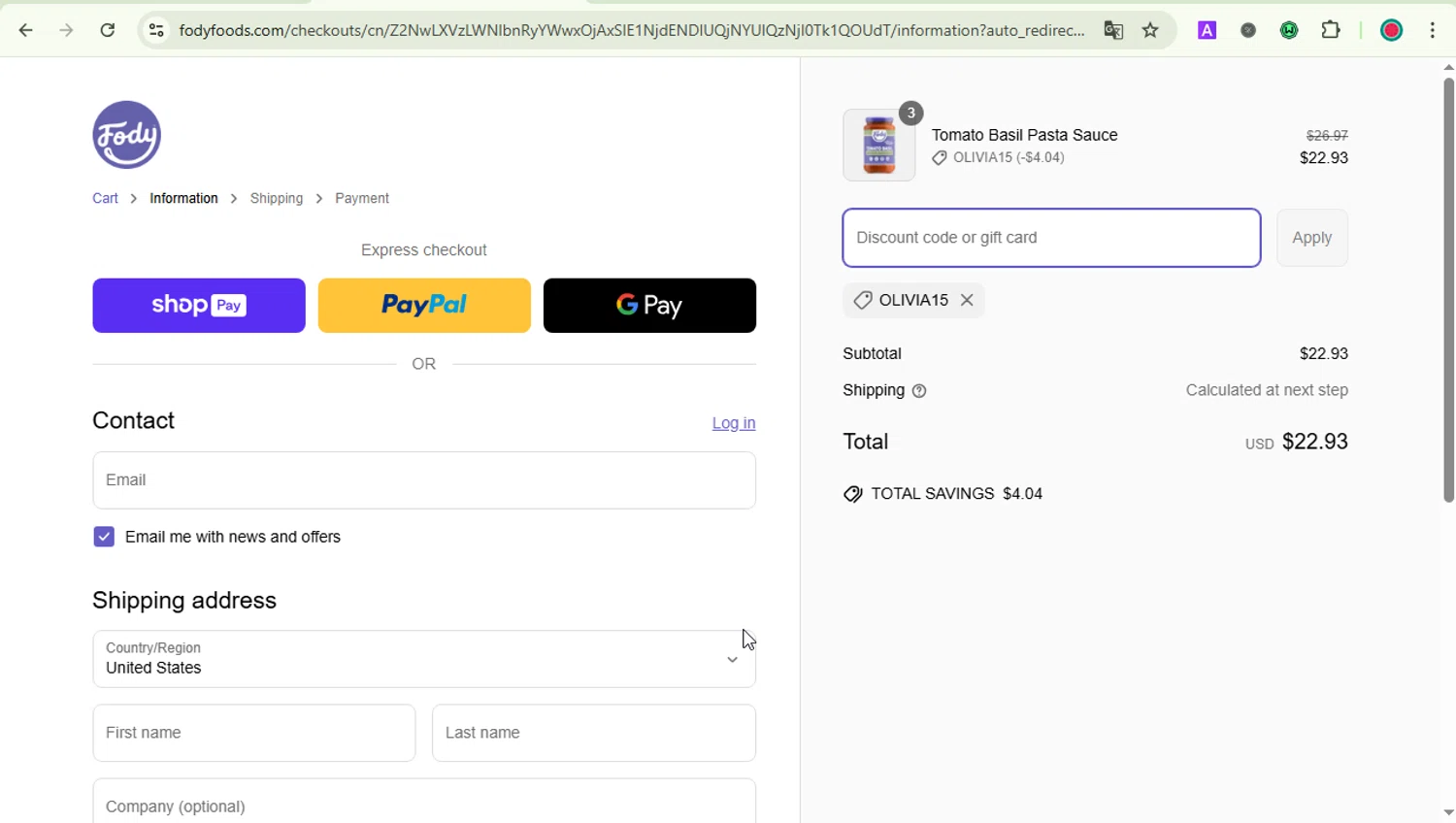This screenshot has height=823, width=1456.
Task: Check out with Google Pay
Action: [x=649, y=306]
